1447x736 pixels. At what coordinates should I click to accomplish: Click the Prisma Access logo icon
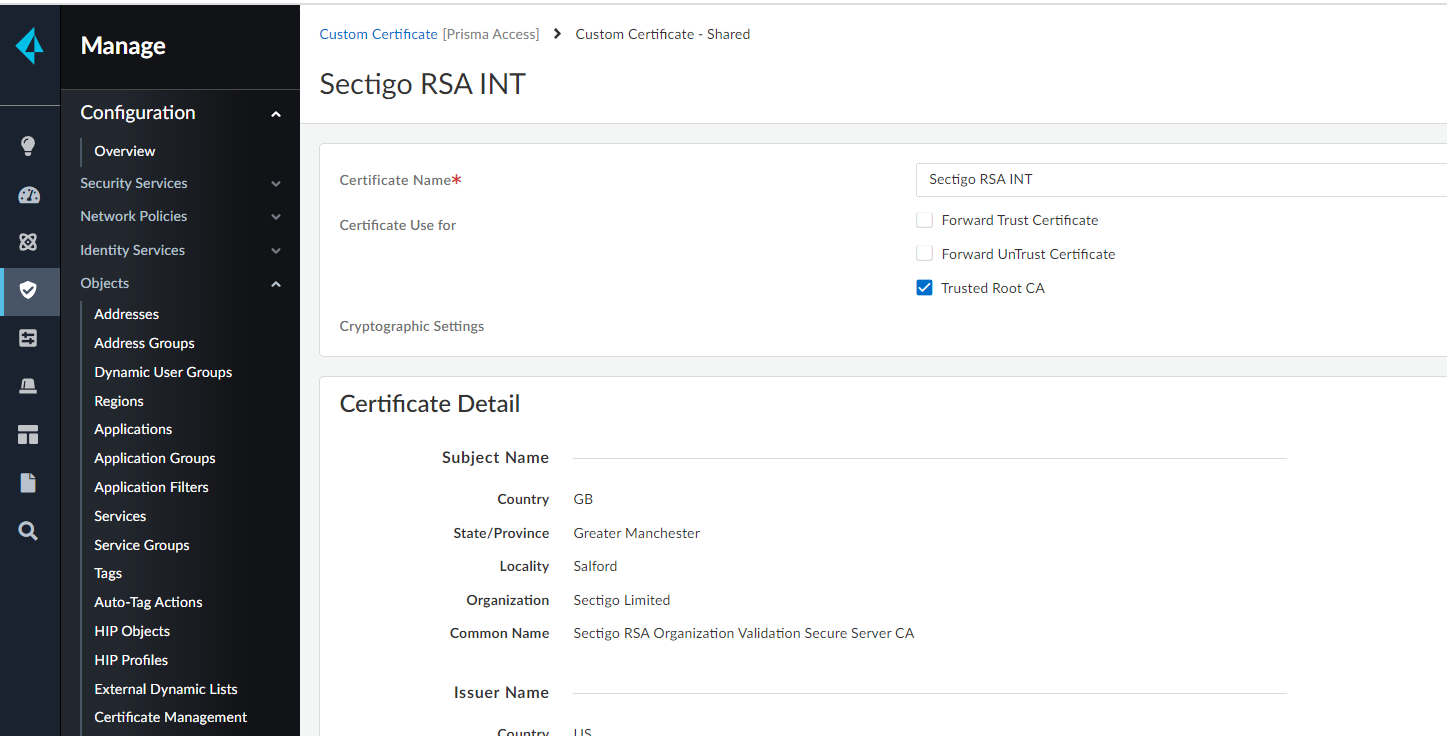click(29, 46)
